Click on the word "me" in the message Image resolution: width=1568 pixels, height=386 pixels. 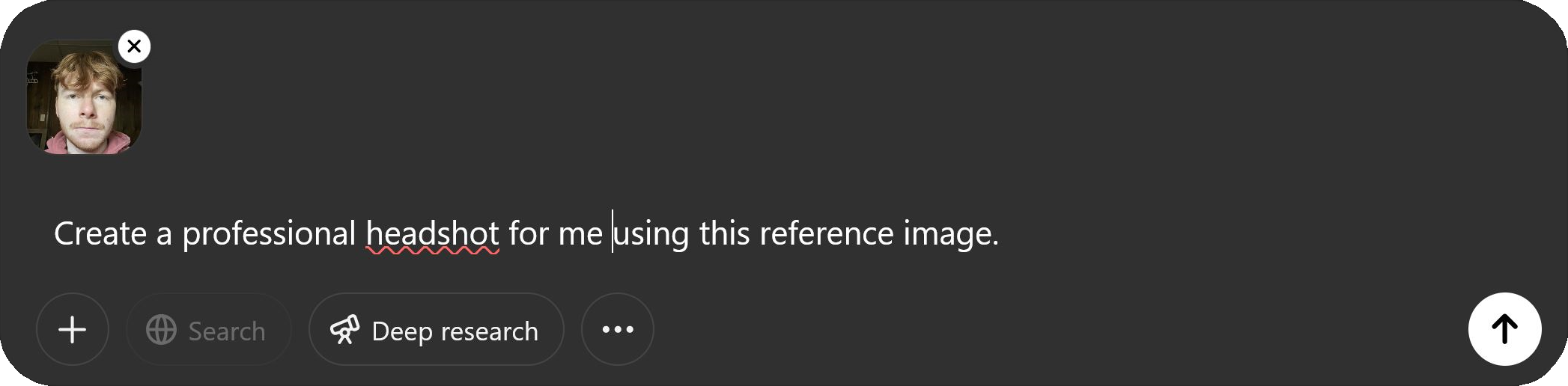click(580, 234)
